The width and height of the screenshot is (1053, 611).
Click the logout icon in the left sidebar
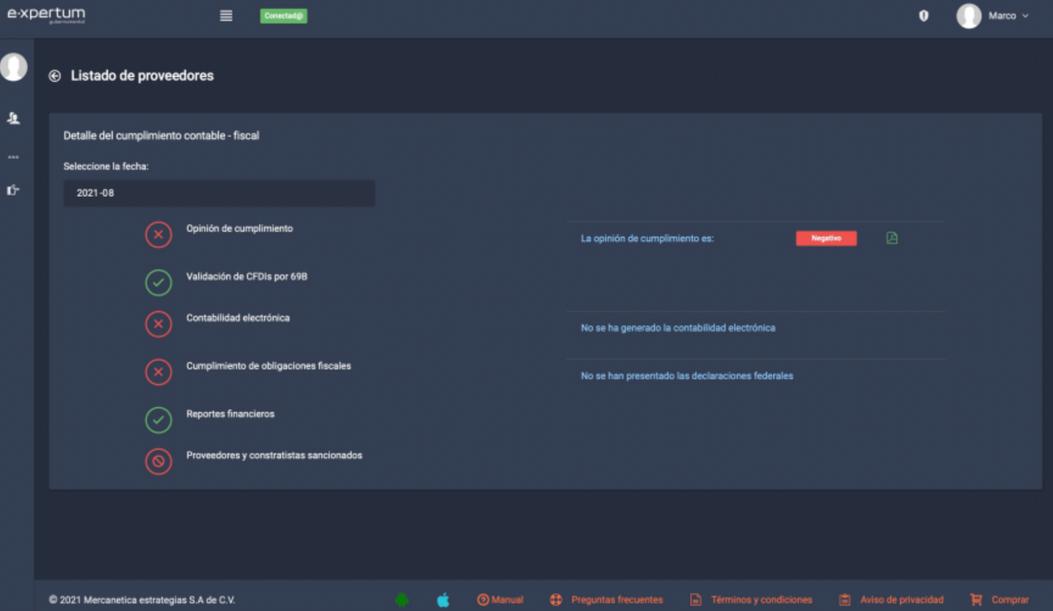[x=13, y=191]
